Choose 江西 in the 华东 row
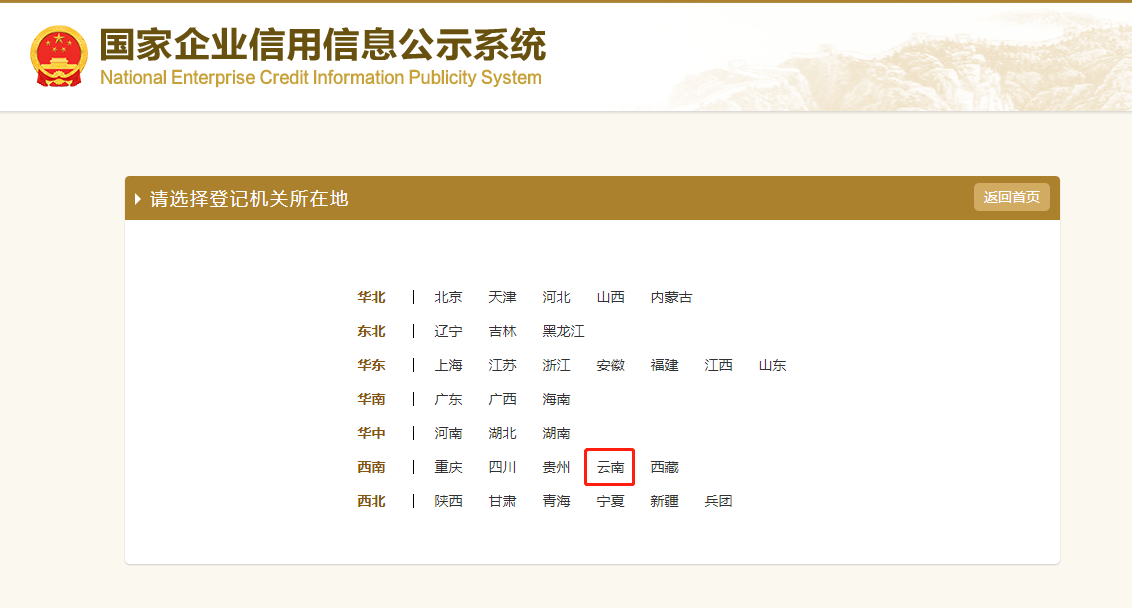The height and width of the screenshot is (608, 1132). click(x=718, y=365)
